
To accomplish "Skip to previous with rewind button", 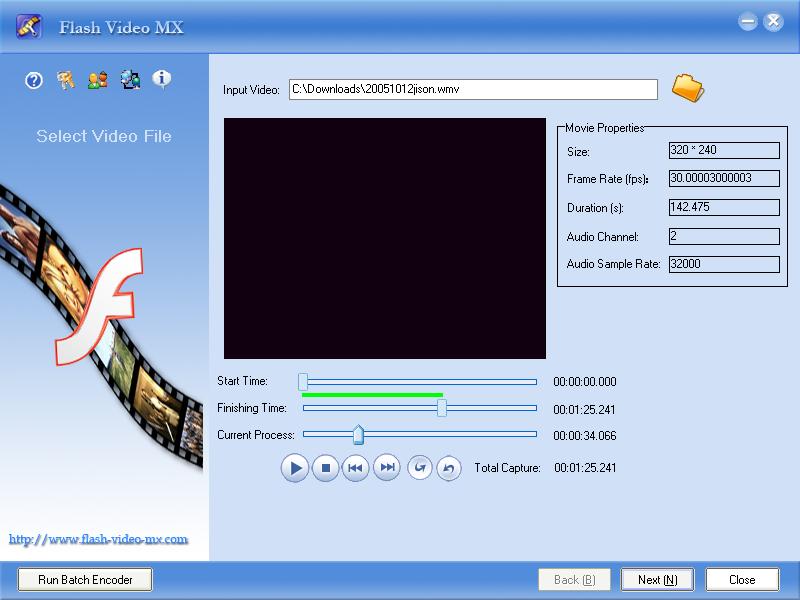I will (x=355, y=467).
